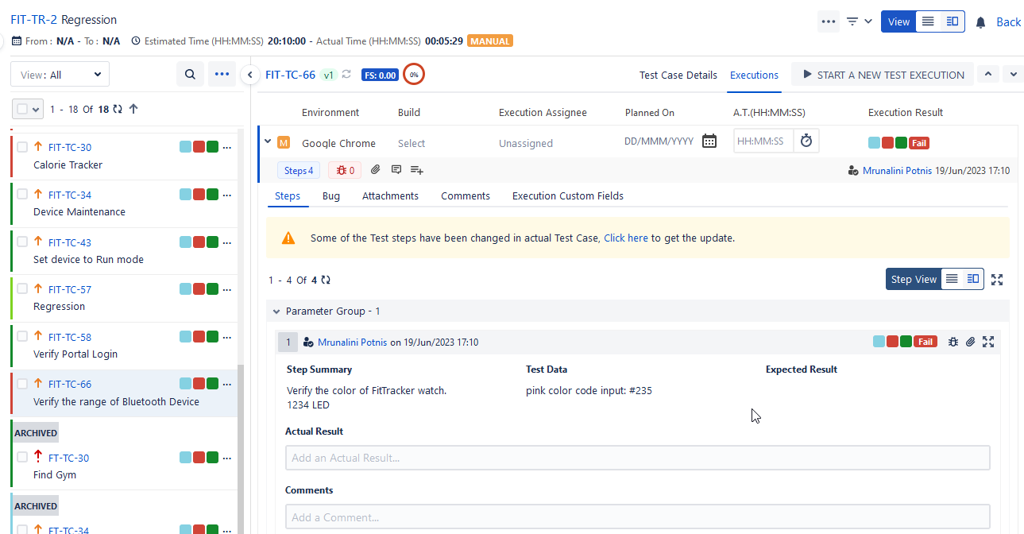This screenshot has width=1024, height=534.
Task: Open execution attachments paperclip icon
Action: pos(375,170)
